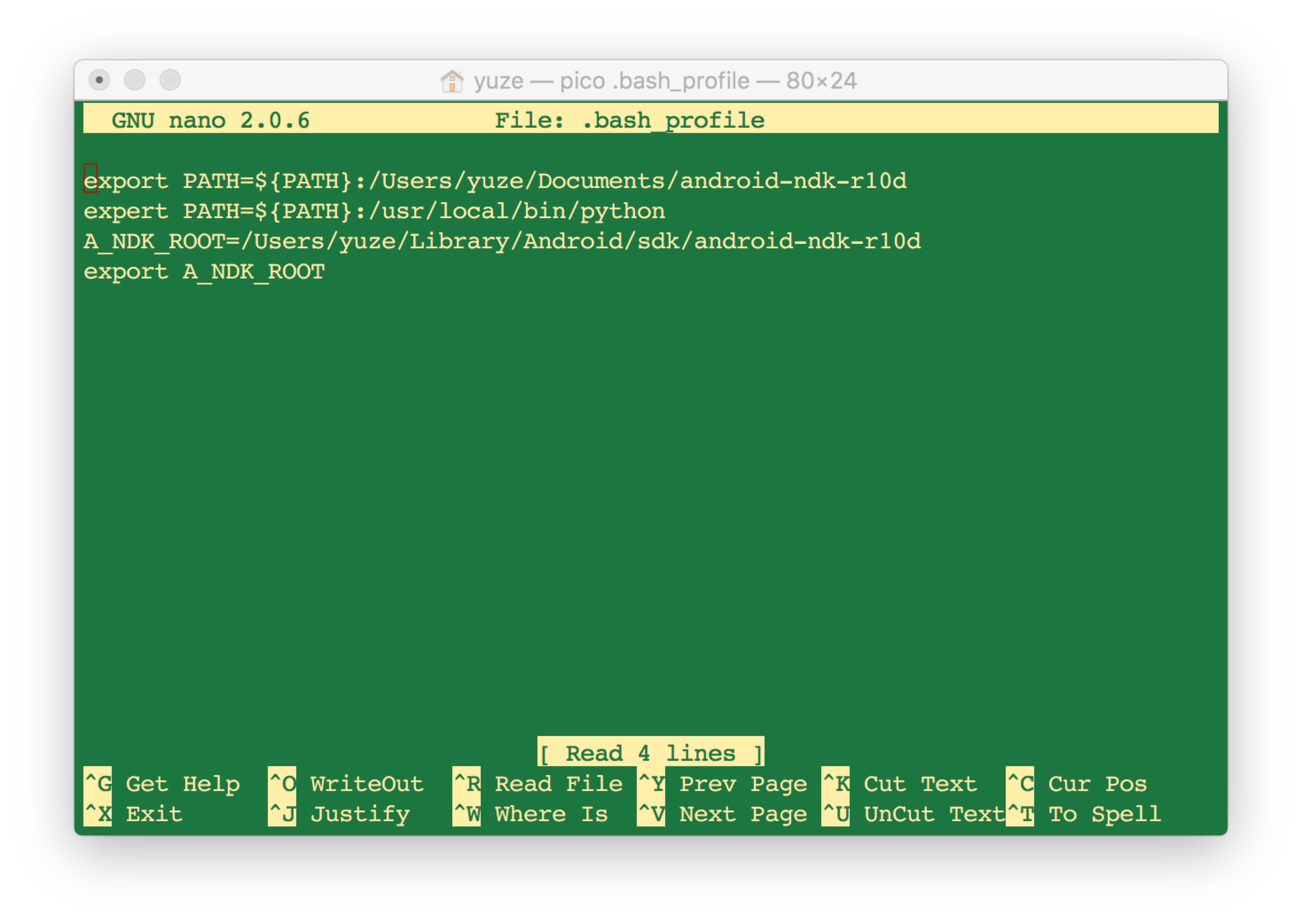This screenshot has width=1302, height=924.
Task: Click the '^Y Prev Page' shortcut
Action: click(722, 784)
